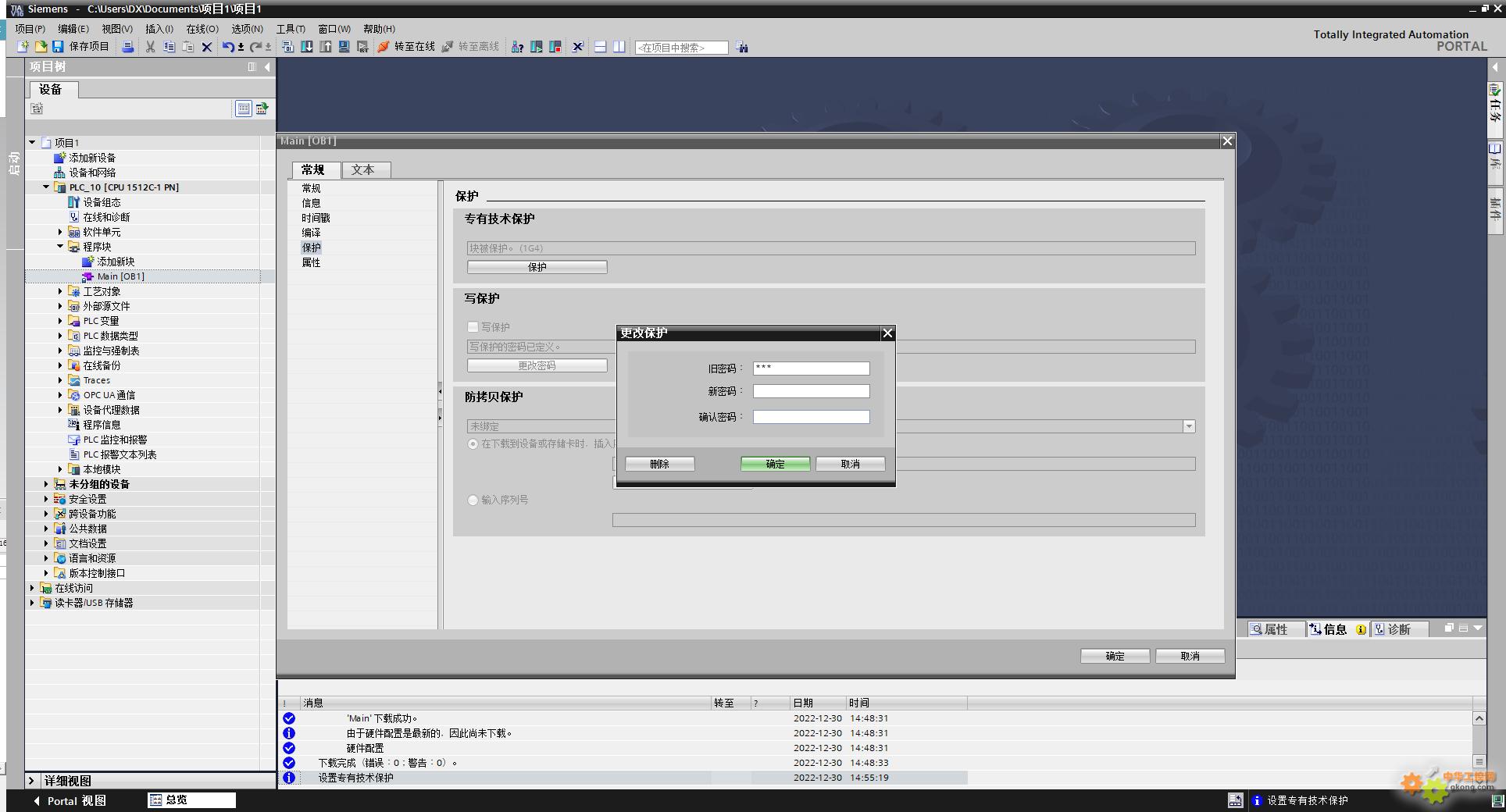This screenshot has height=812, width=1506.
Task: Click the message list scroll up arrow
Action: point(1479,718)
